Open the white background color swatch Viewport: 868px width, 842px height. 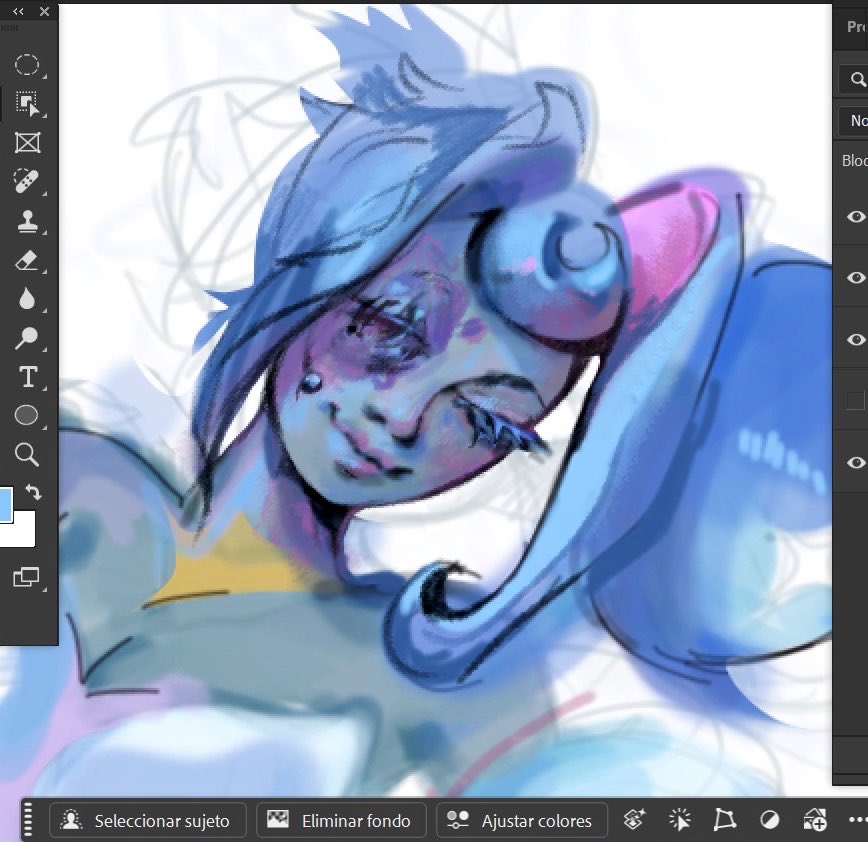(22, 534)
